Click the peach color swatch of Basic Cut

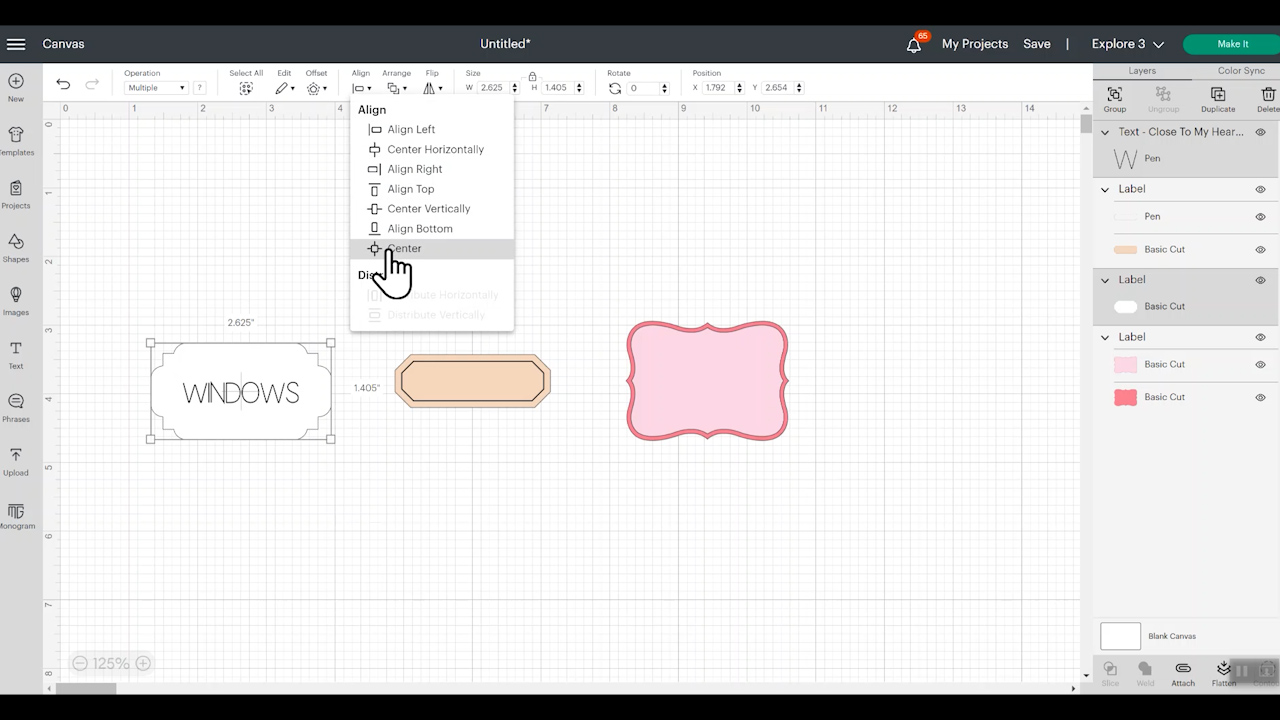(x=1125, y=250)
